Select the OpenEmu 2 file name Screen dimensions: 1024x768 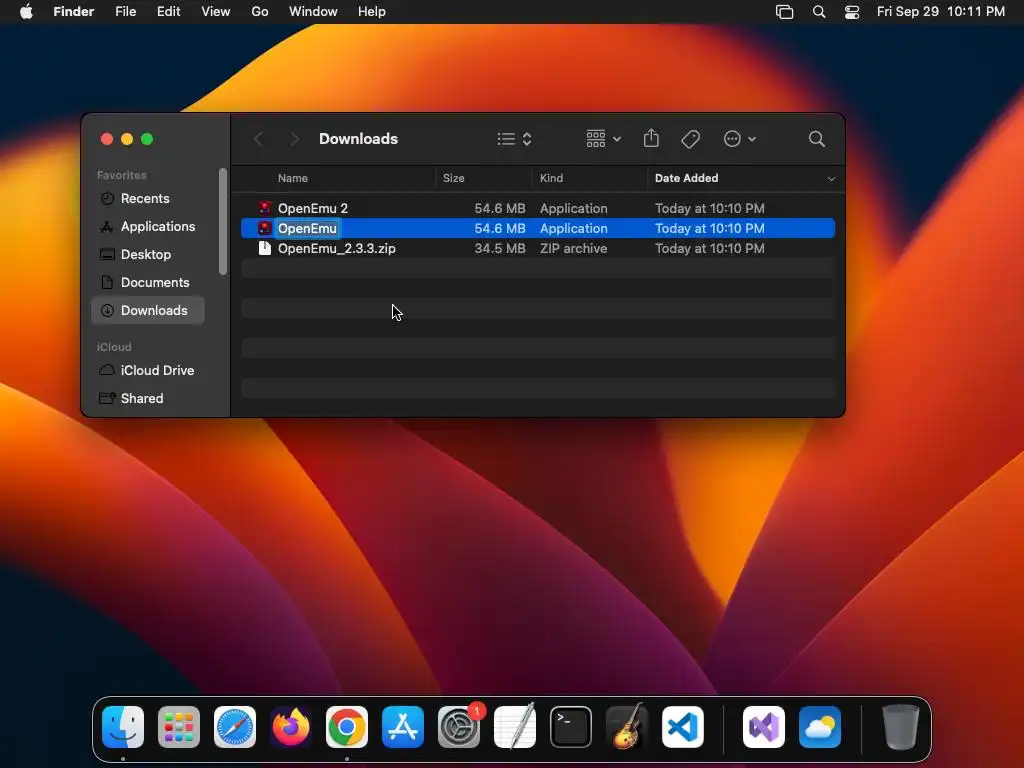pyautogui.click(x=313, y=208)
